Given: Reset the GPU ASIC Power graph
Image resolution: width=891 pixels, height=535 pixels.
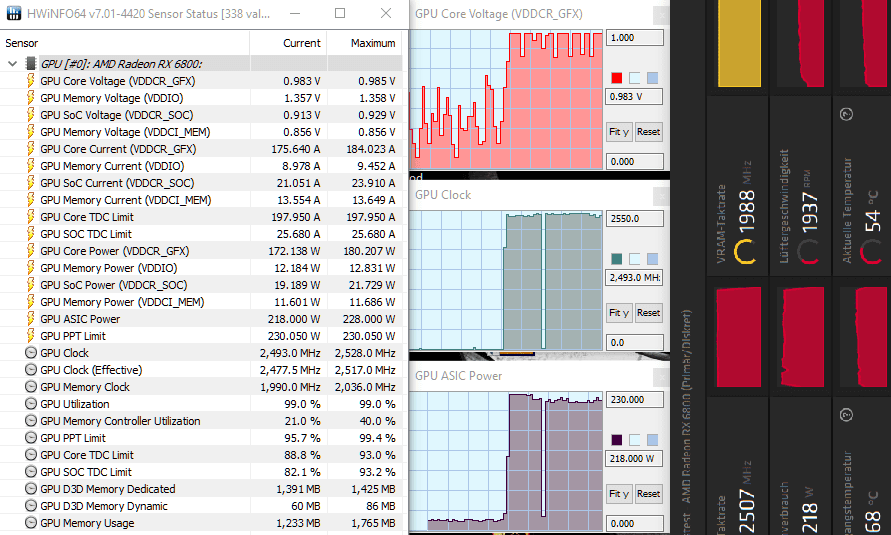Looking at the screenshot, I should tap(648, 494).
